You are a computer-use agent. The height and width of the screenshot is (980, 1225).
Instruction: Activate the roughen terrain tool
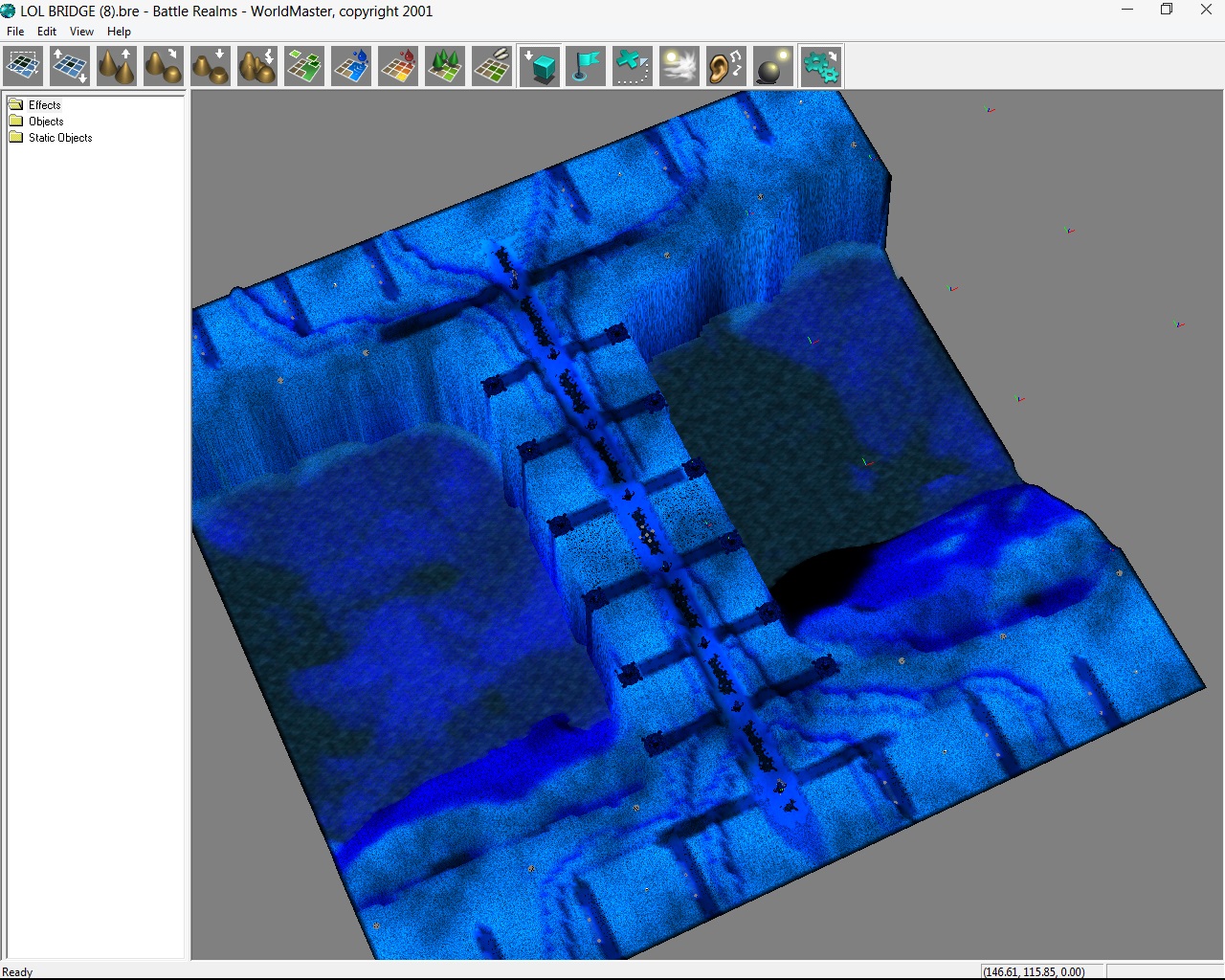point(257,67)
